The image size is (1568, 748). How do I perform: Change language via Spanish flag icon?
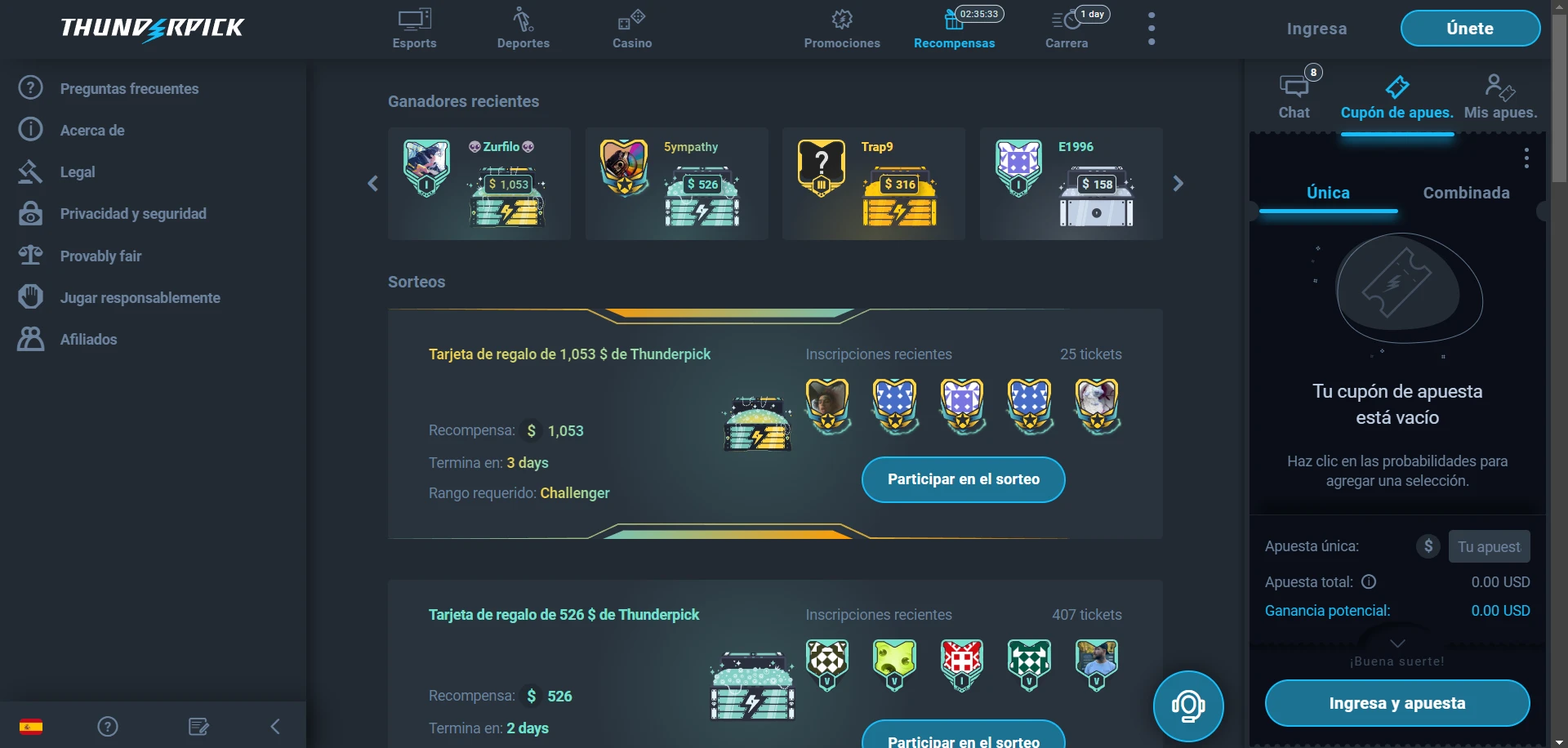pyautogui.click(x=31, y=726)
